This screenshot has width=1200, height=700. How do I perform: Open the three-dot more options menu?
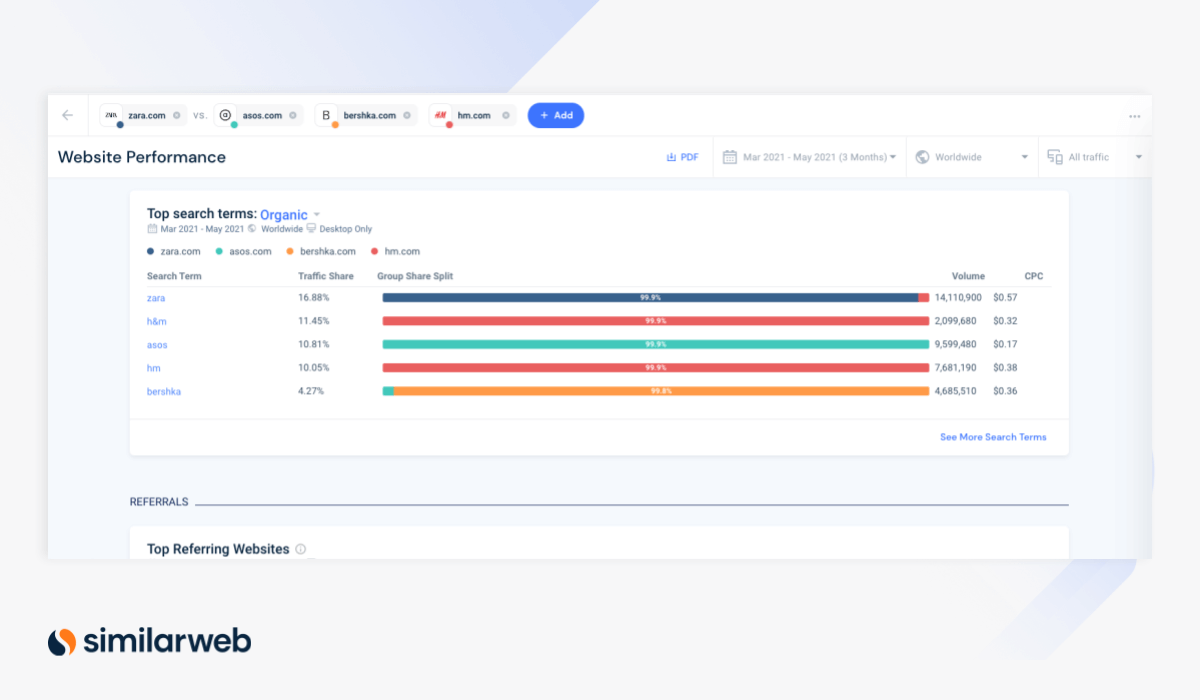[1135, 116]
